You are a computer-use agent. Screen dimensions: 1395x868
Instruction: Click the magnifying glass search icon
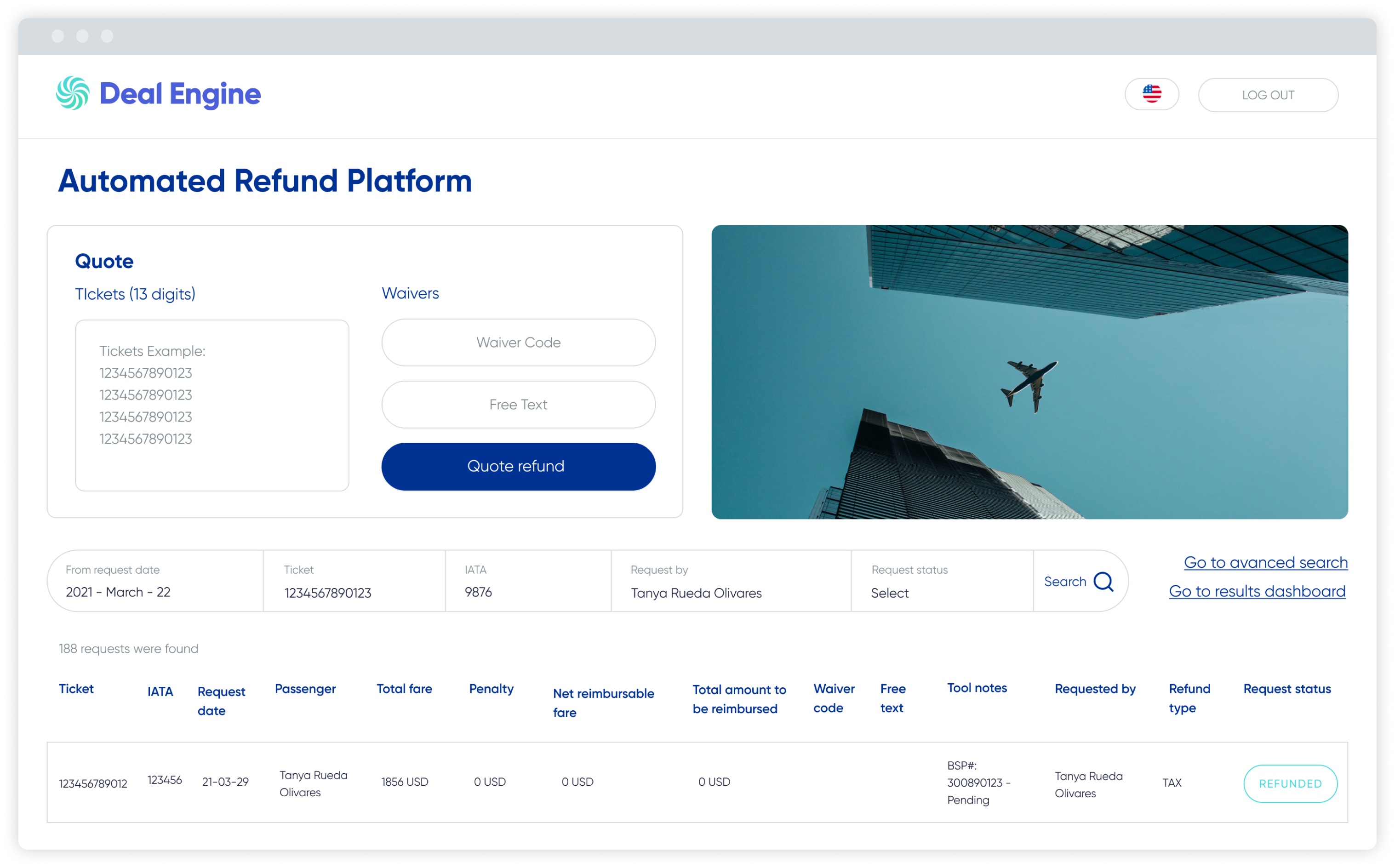(x=1103, y=582)
